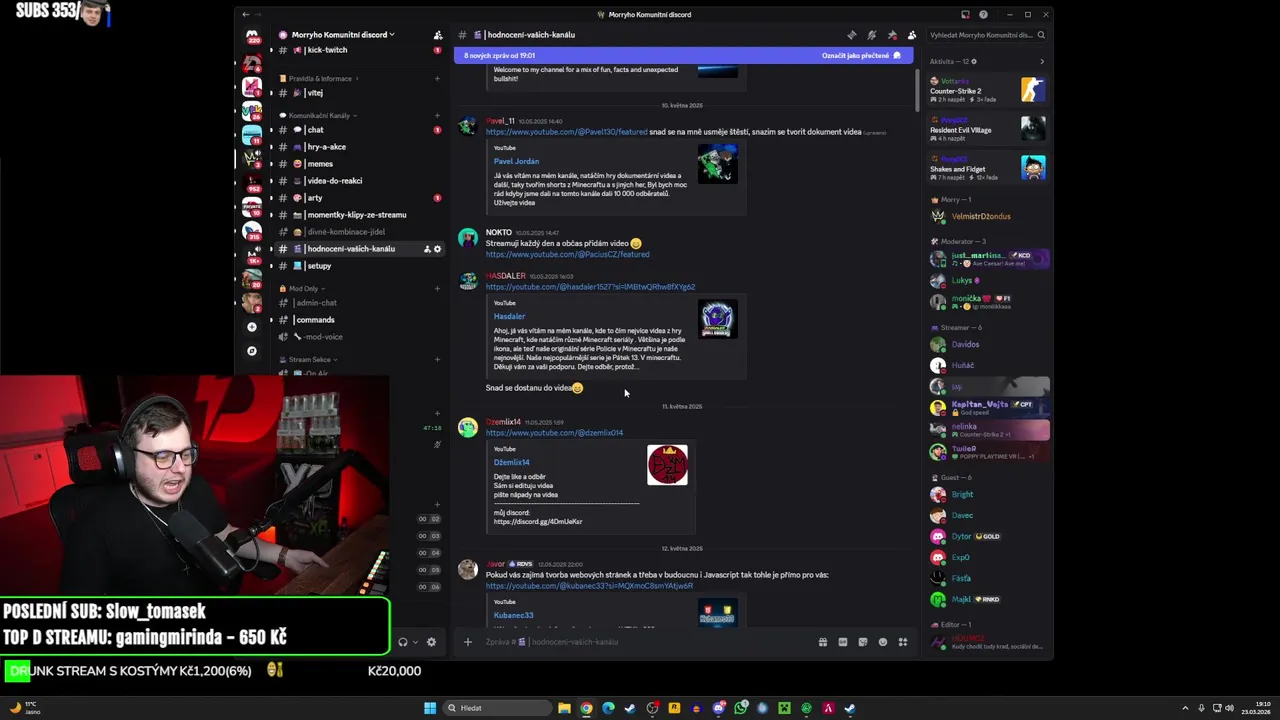Open the Threads icon in channel header
The image size is (1280, 720).
coord(851,35)
